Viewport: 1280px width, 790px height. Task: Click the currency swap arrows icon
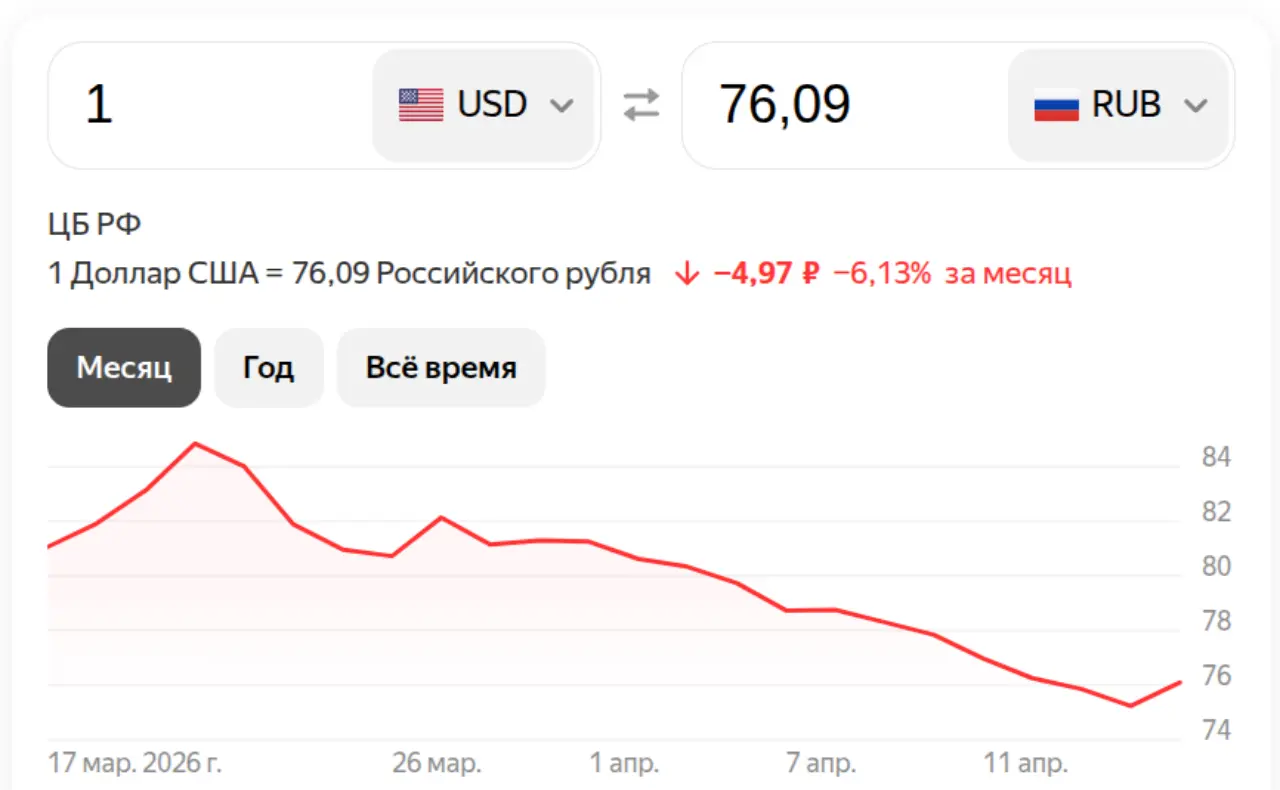click(641, 104)
